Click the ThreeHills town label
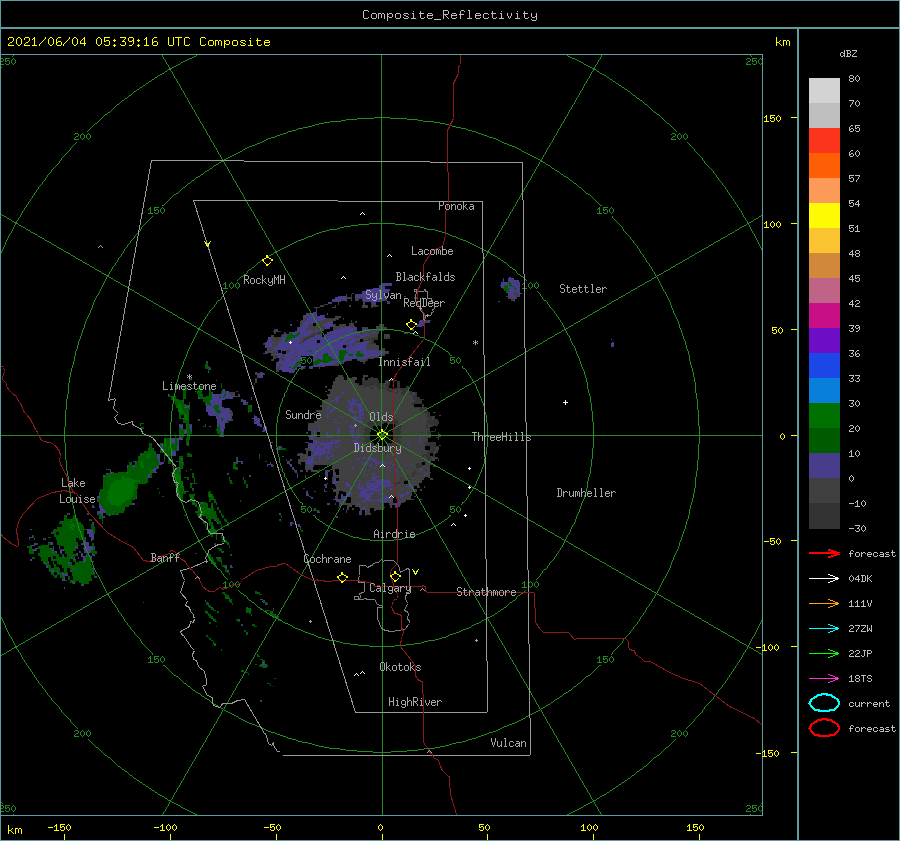This screenshot has width=900, height=841. 502,437
